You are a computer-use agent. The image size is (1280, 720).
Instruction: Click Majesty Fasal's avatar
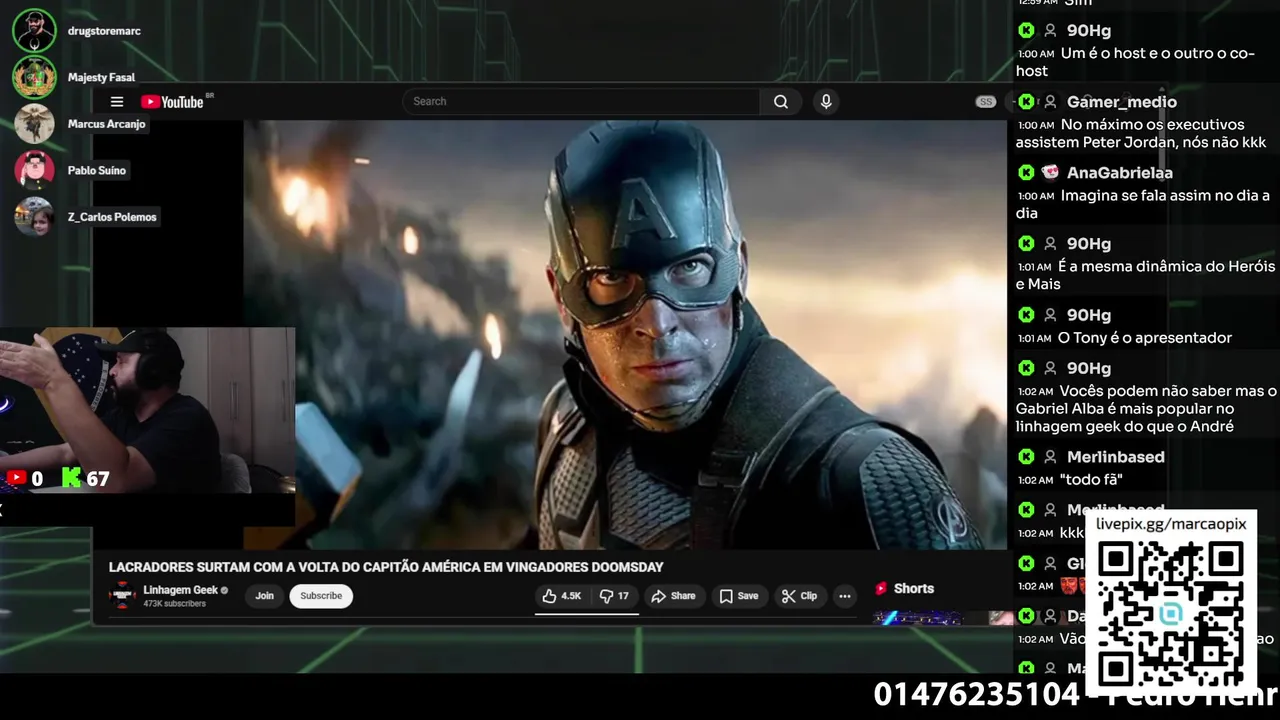click(x=34, y=77)
